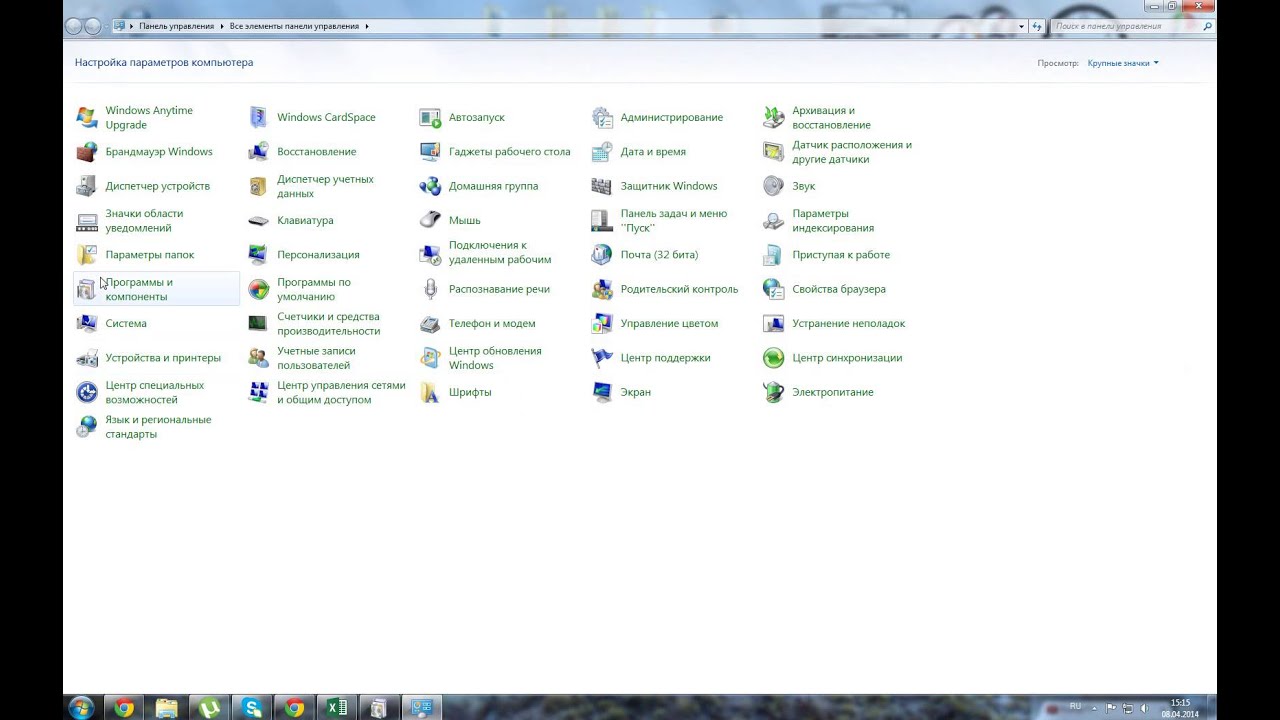This screenshot has width=1280, height=720.
Task: Click the Домашняя группа link
Action: (x=493, y=186)
